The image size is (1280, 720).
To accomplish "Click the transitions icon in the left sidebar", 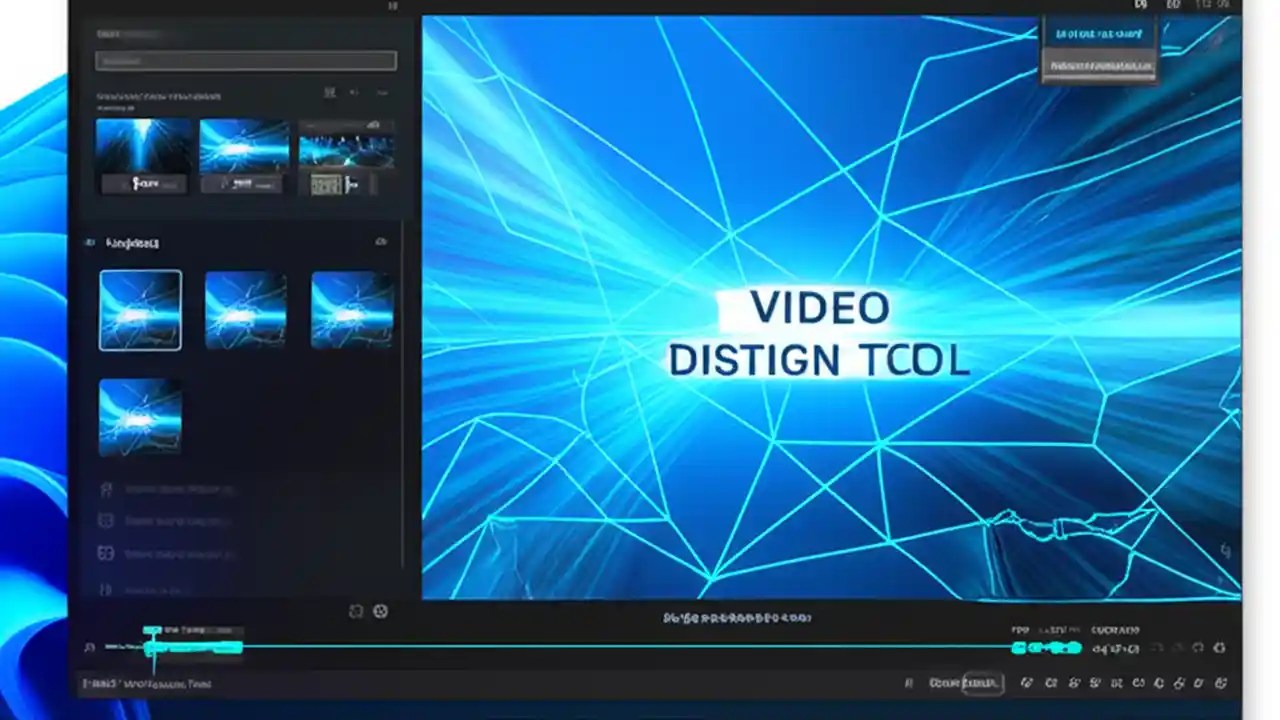I will click(x=106, y=521).
